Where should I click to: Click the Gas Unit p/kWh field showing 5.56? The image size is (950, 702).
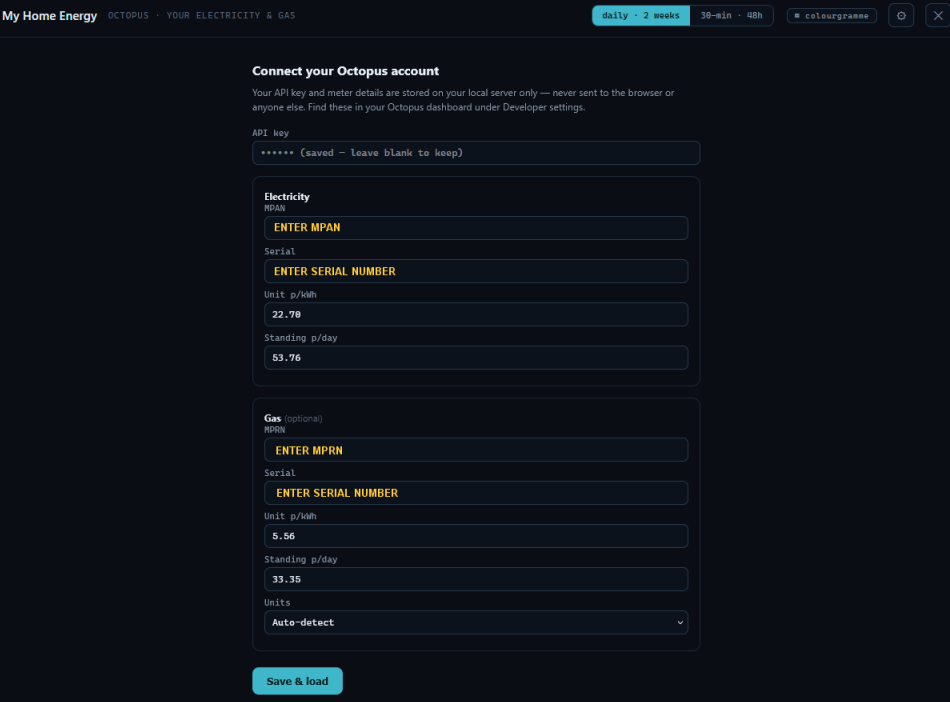tap(476, 536)
